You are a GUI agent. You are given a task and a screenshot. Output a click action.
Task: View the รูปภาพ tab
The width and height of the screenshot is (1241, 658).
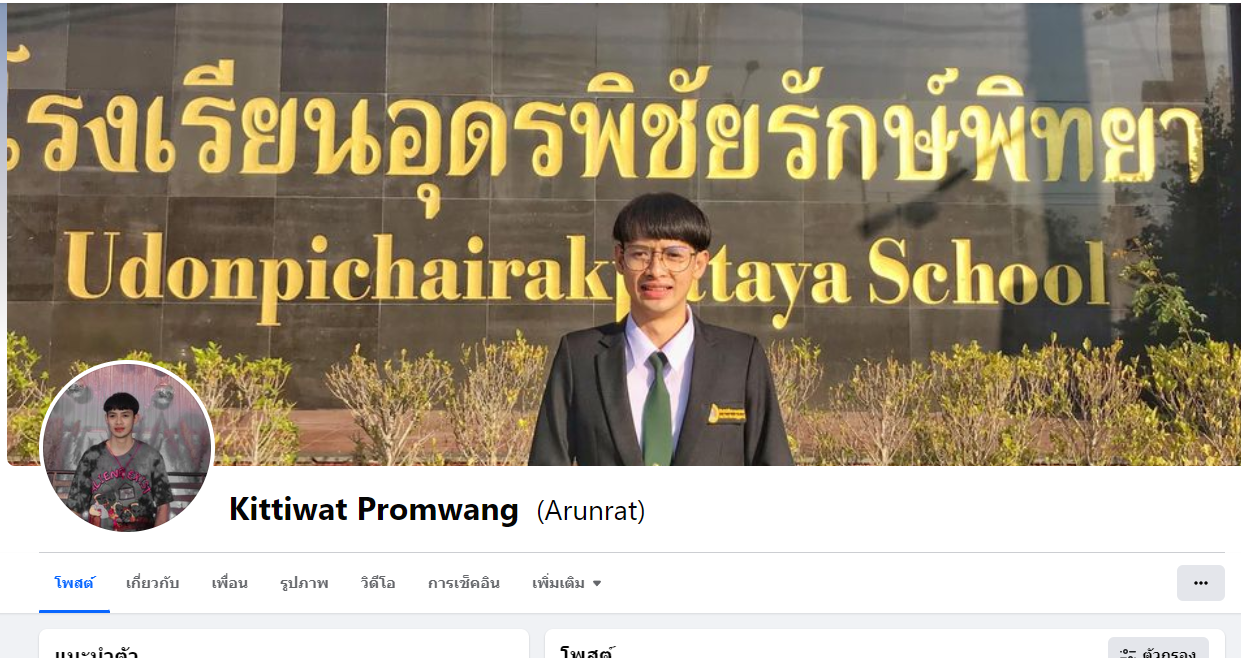point(304,583)
